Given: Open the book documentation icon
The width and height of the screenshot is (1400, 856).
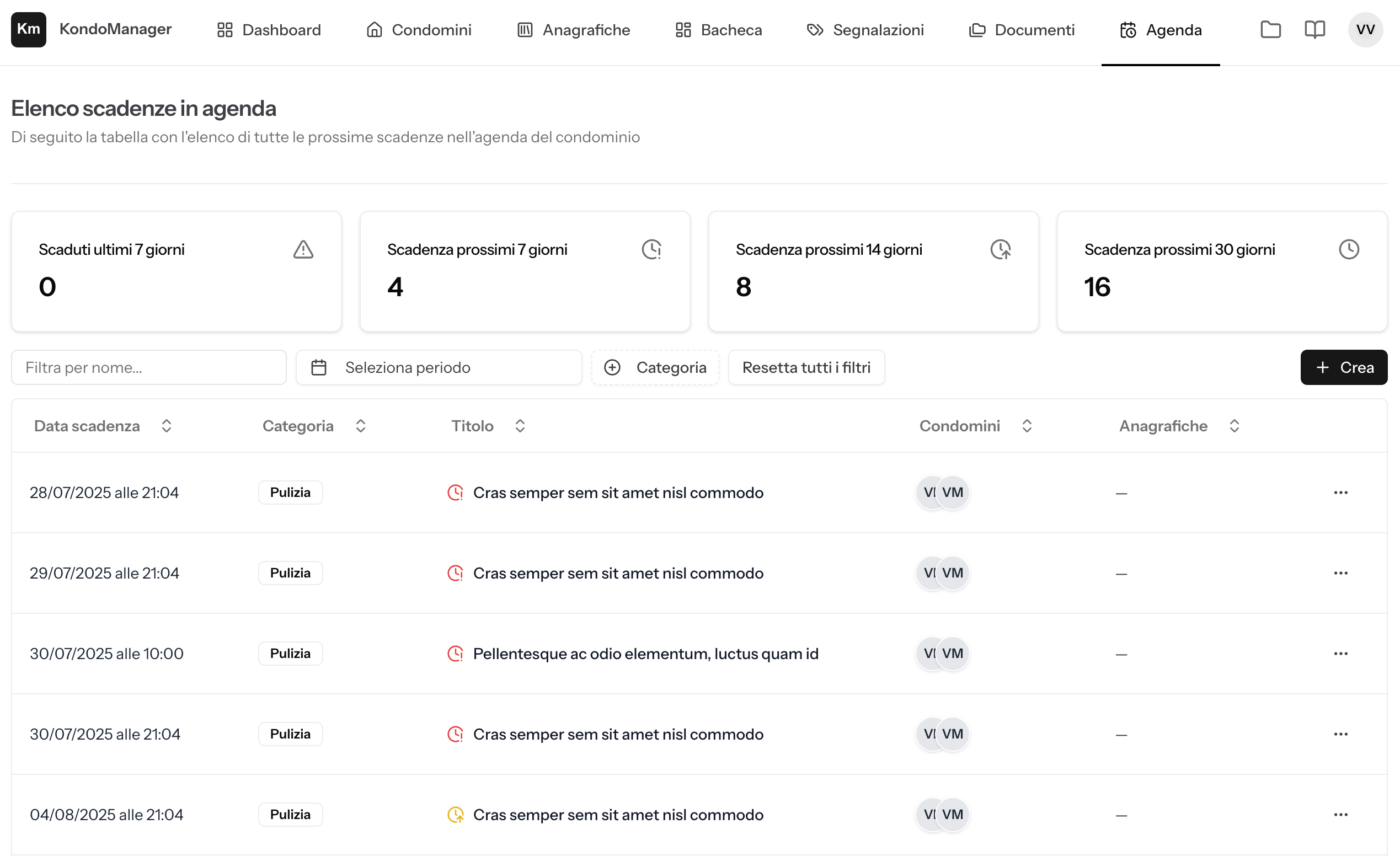Looking at the screenshot, I should click(1314, 30).
